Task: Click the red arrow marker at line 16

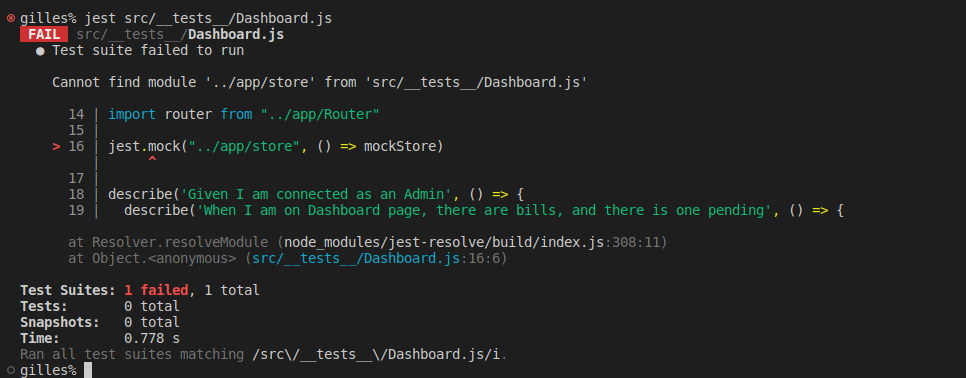Action: point(57,147)
